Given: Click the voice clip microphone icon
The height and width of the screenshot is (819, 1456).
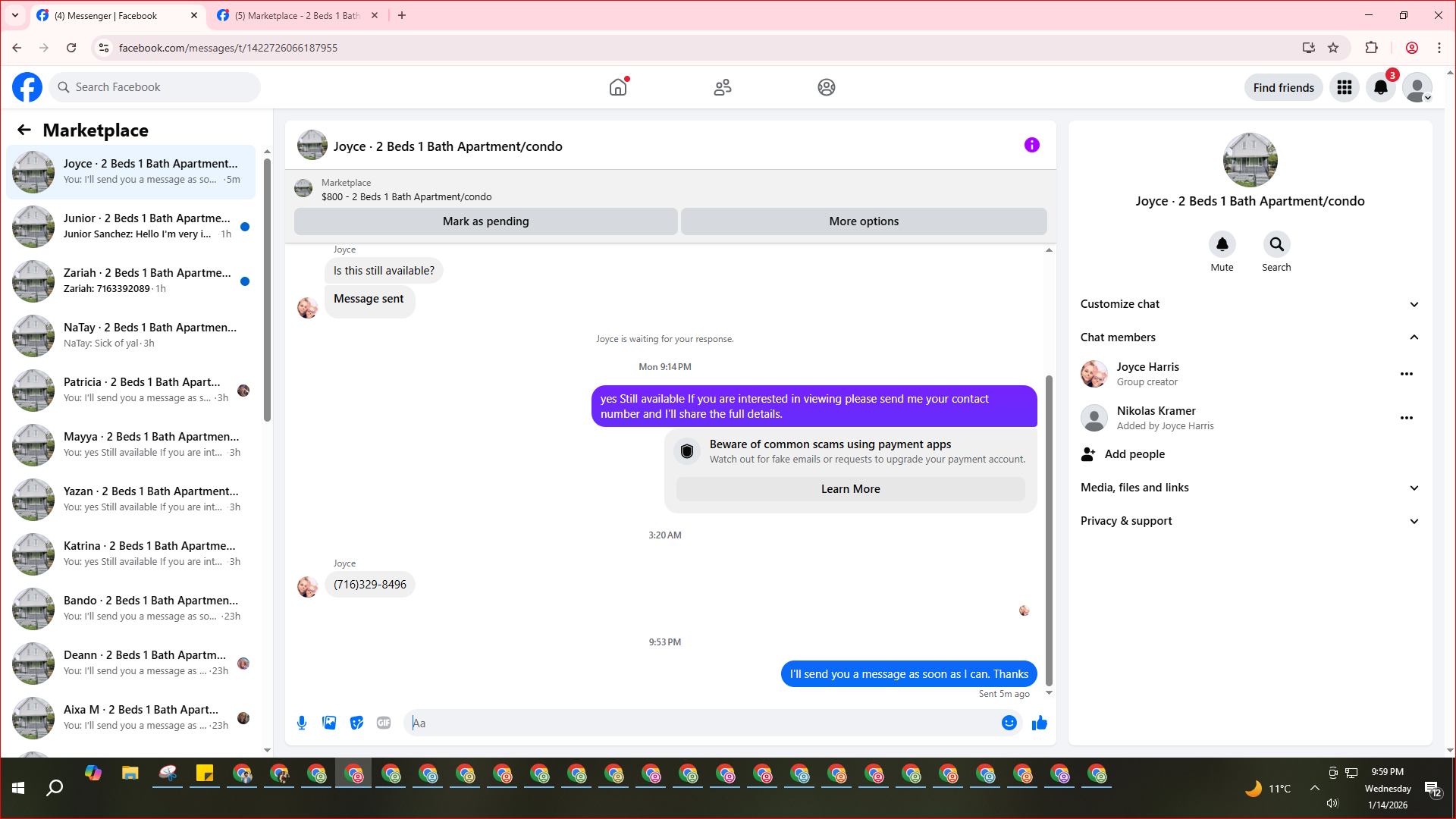Looking at the screenshot, I should [x=302, y=723].
